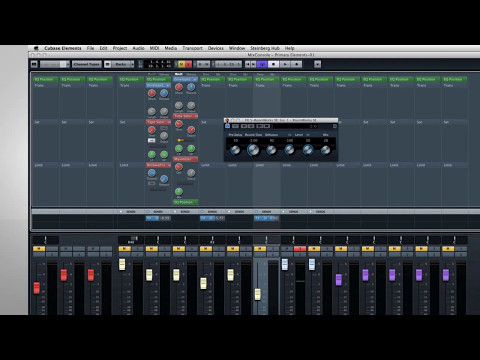Click the gray Output knob under Maximizer
This screenshot has width=480, height=360.
pyautogui.click(x=191, y=173)
